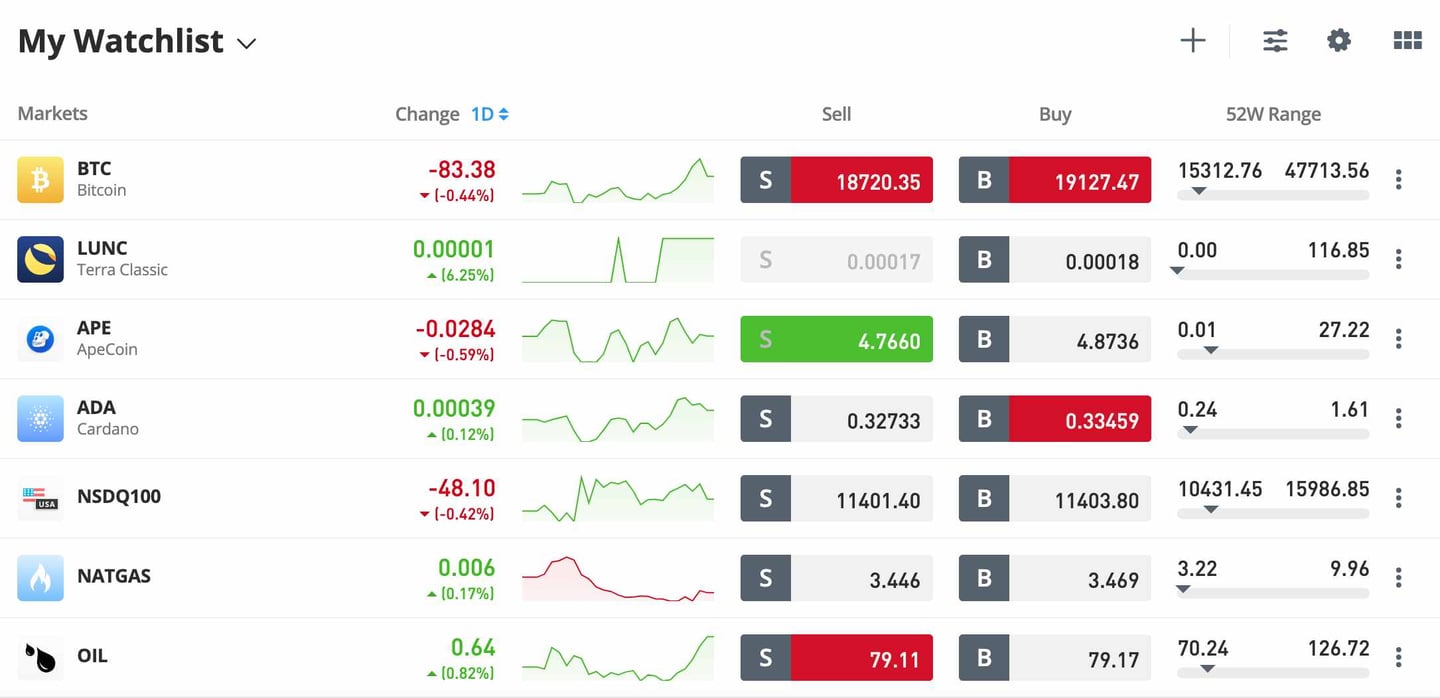Open watchlist settings via gear icon
The image size is (1440, 698).
(1339, 40)
